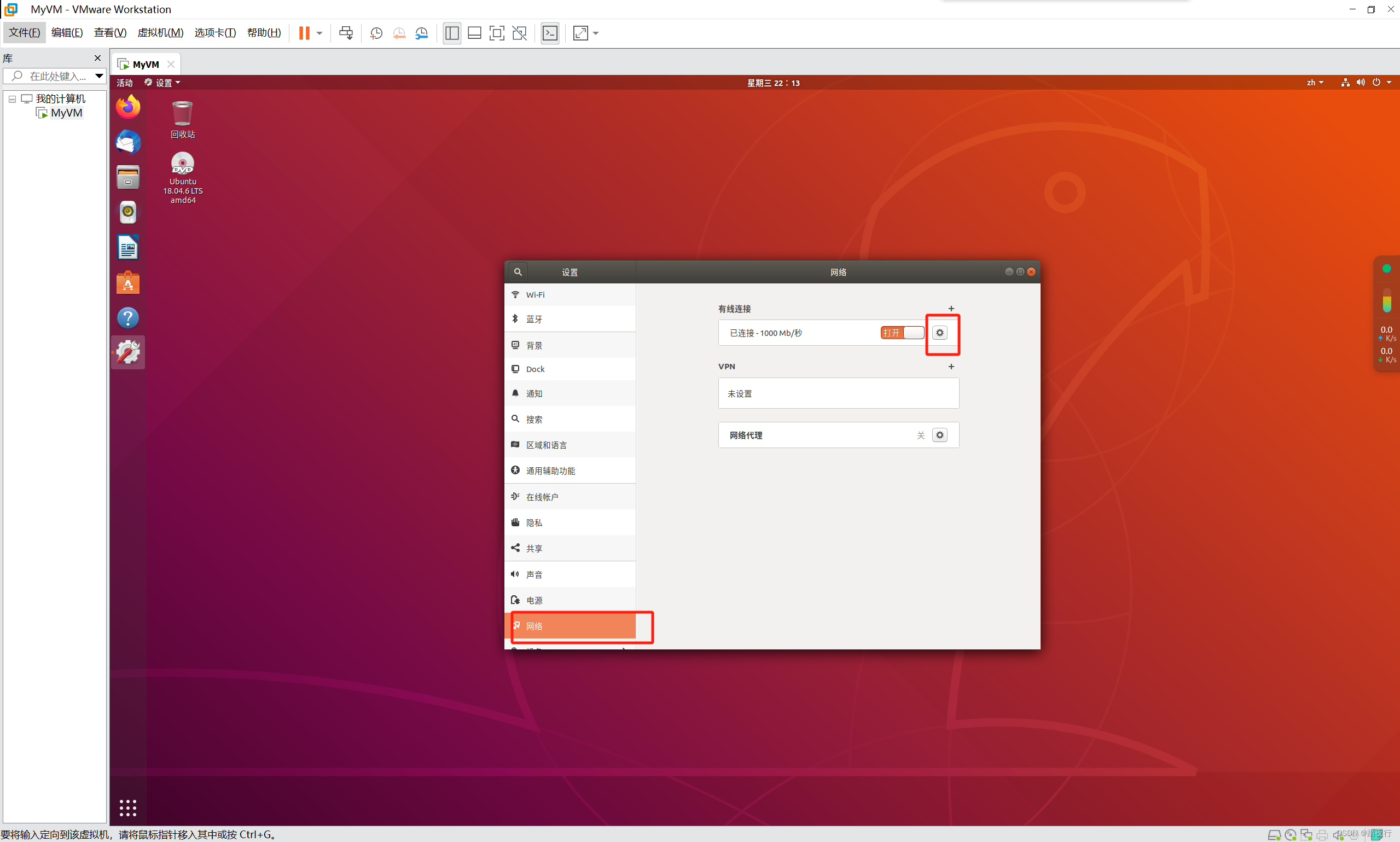Click the network status tray icon

[x=1345, y=83]
